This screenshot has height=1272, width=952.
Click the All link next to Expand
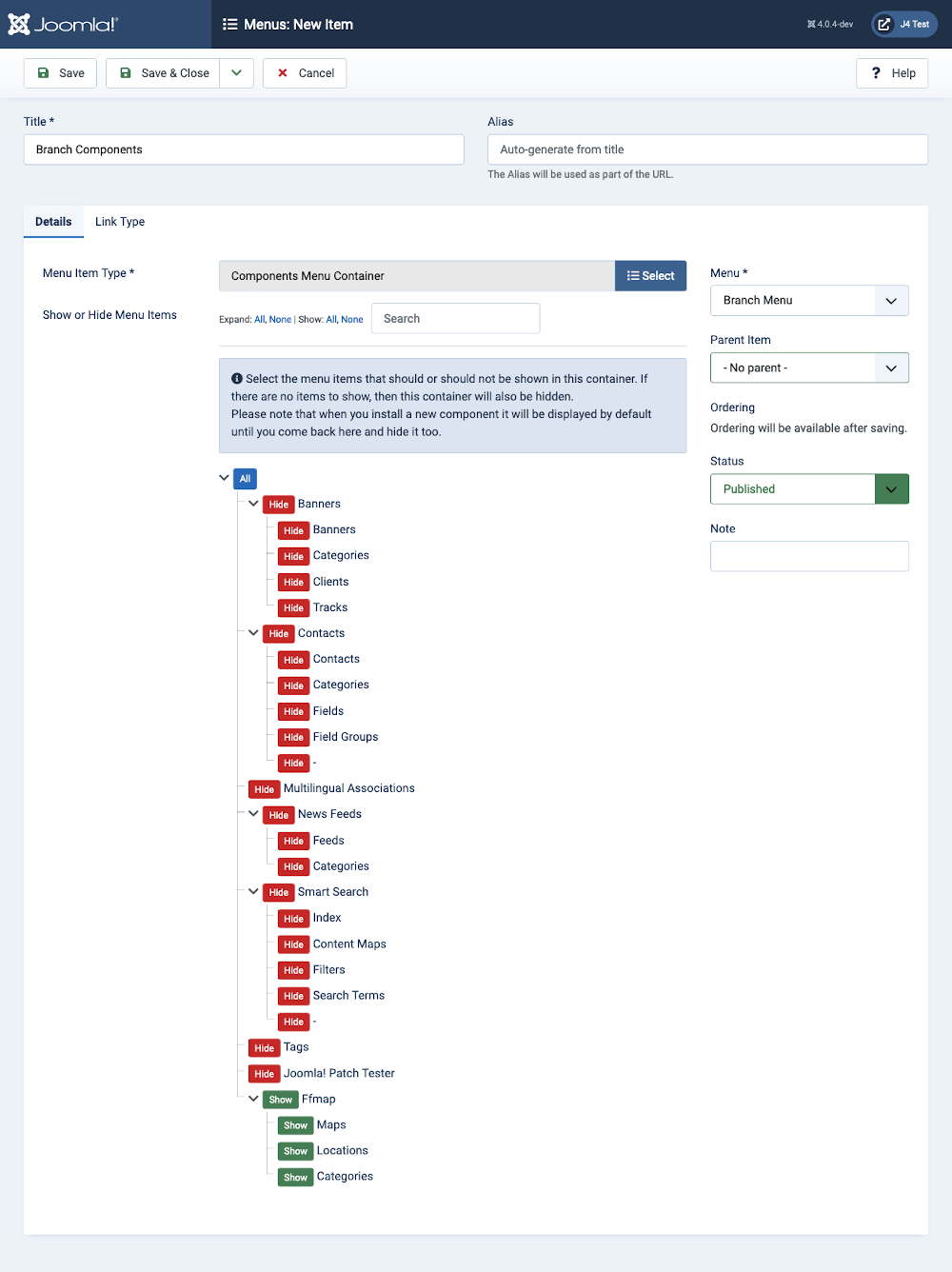[x=259, y=319]
